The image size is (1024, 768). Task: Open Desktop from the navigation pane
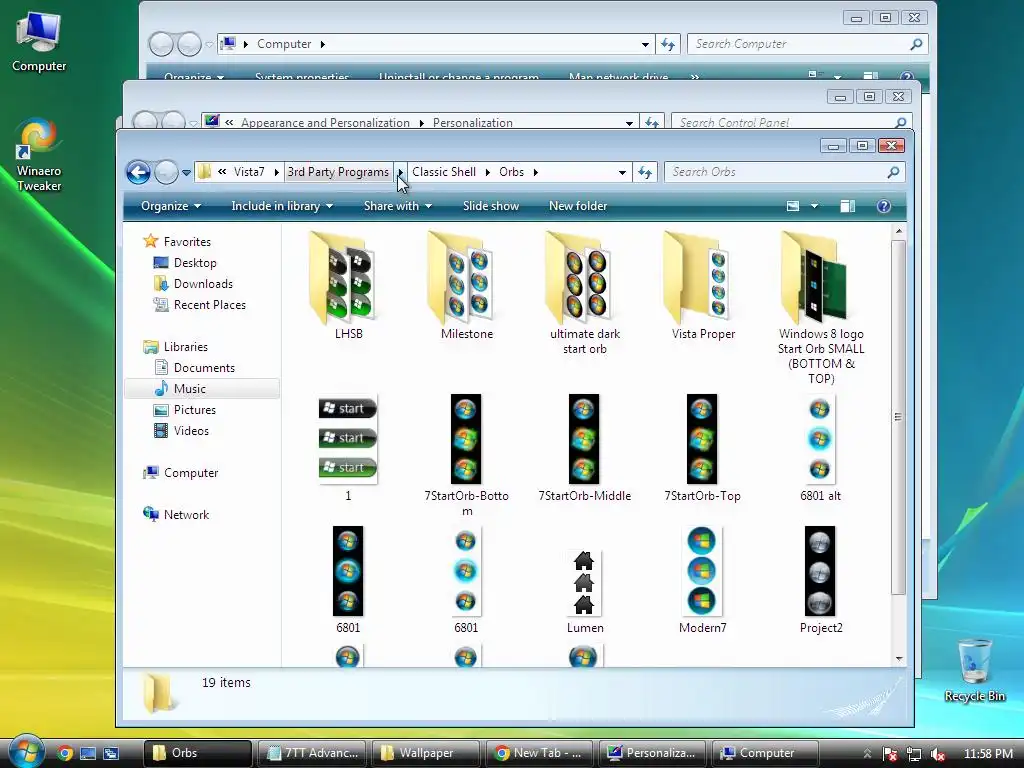195,263
